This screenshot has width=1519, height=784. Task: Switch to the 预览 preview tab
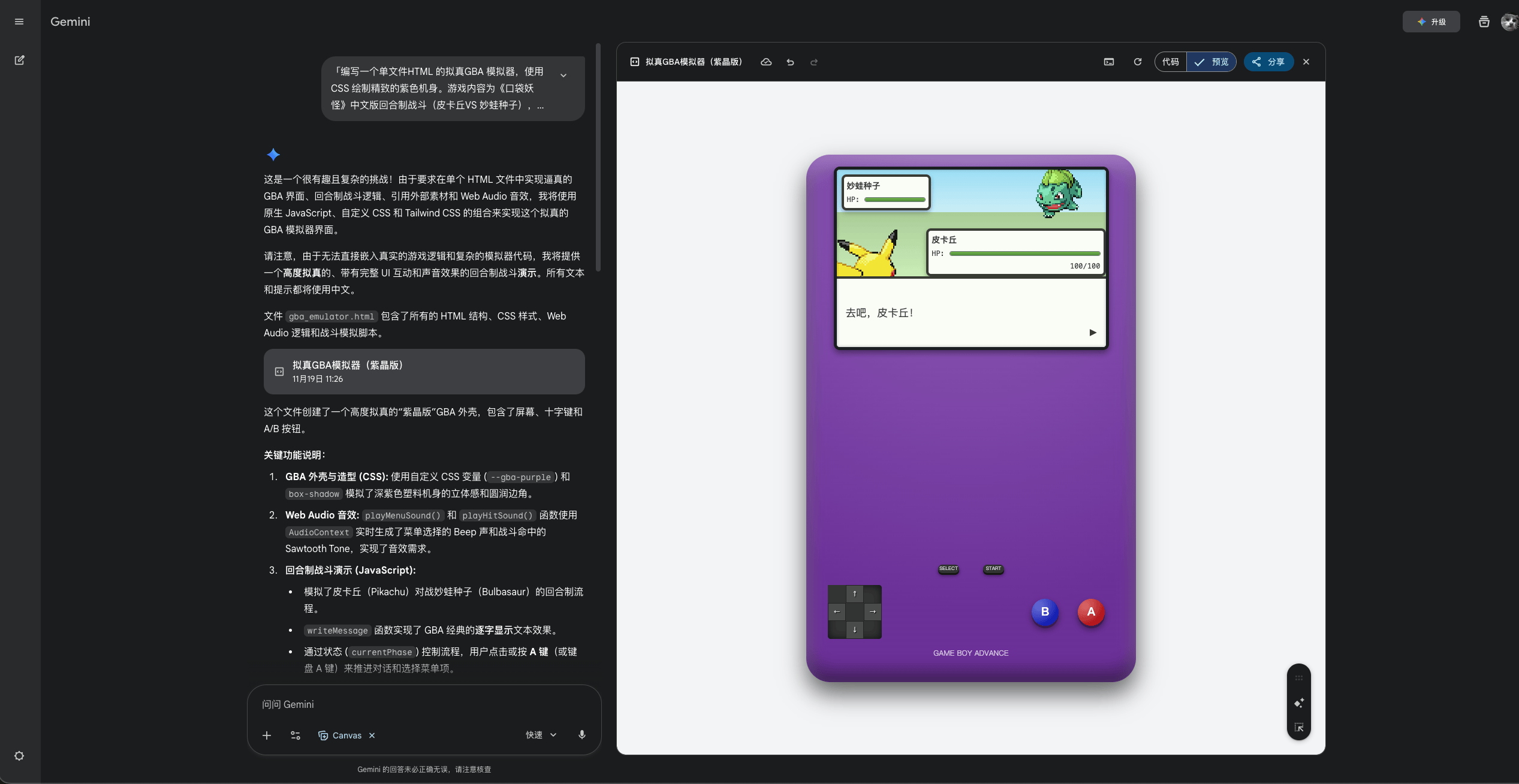coord(1211,62)
